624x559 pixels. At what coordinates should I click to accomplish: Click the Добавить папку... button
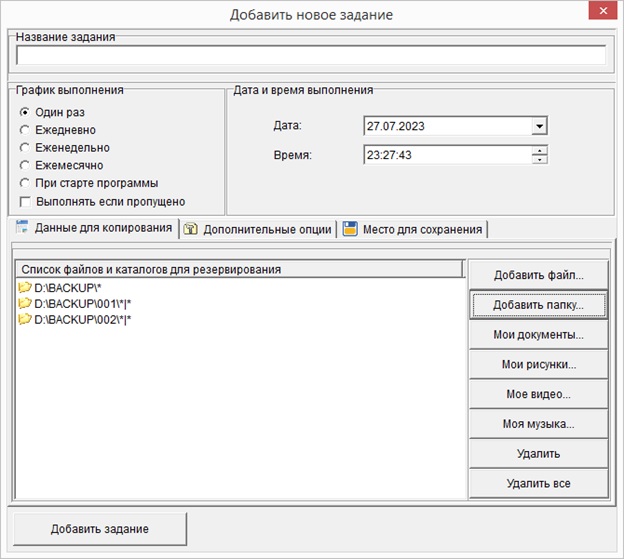tap(538, 305)
